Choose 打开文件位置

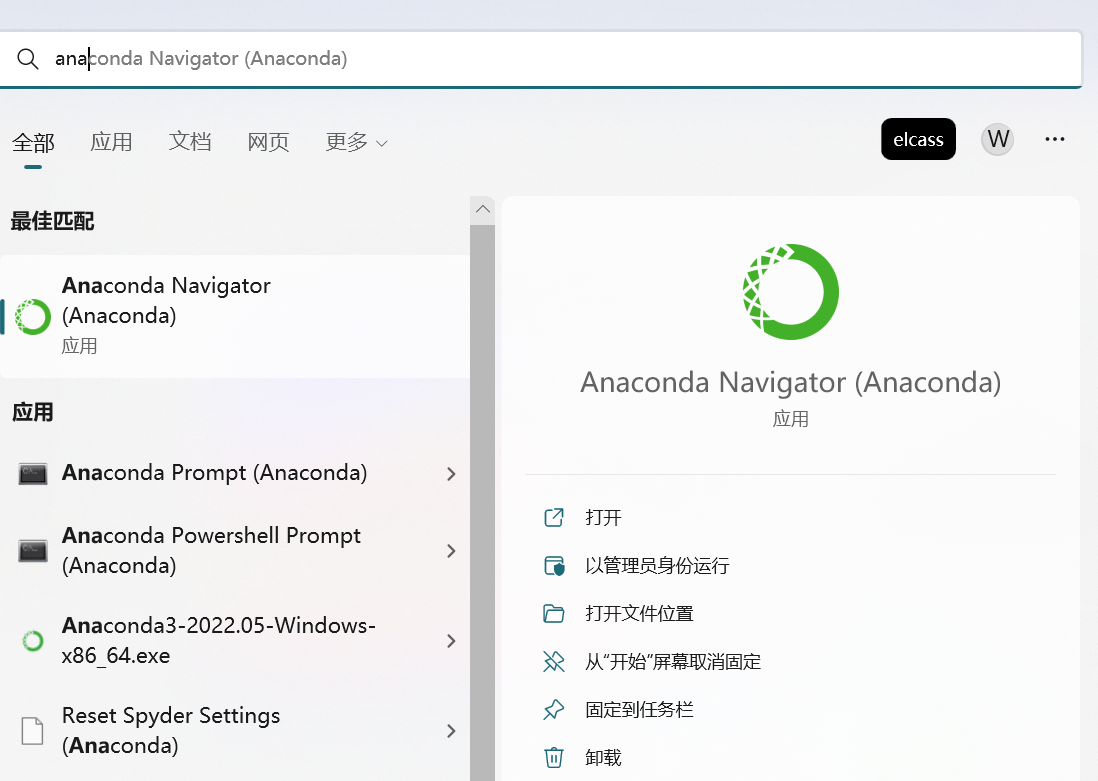639,614
